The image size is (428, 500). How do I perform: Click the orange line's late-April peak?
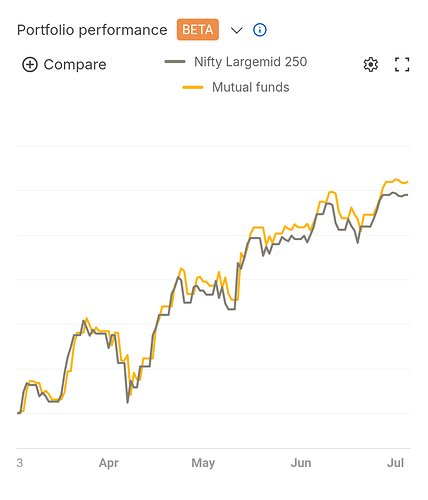click(181, 268)
